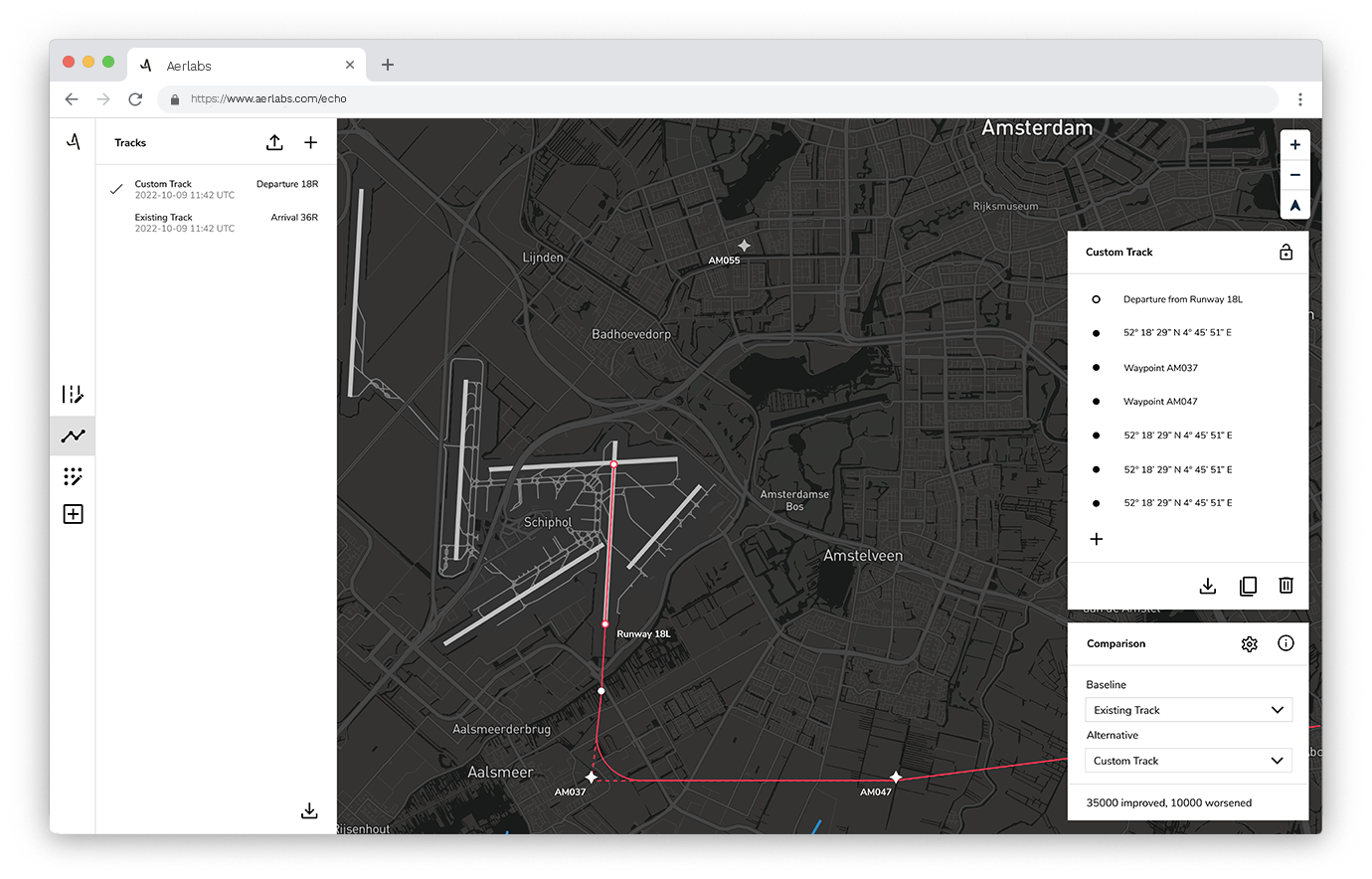Open browser three-dot menu
Screen dimensions: 1372x879
click(1299, 98)
